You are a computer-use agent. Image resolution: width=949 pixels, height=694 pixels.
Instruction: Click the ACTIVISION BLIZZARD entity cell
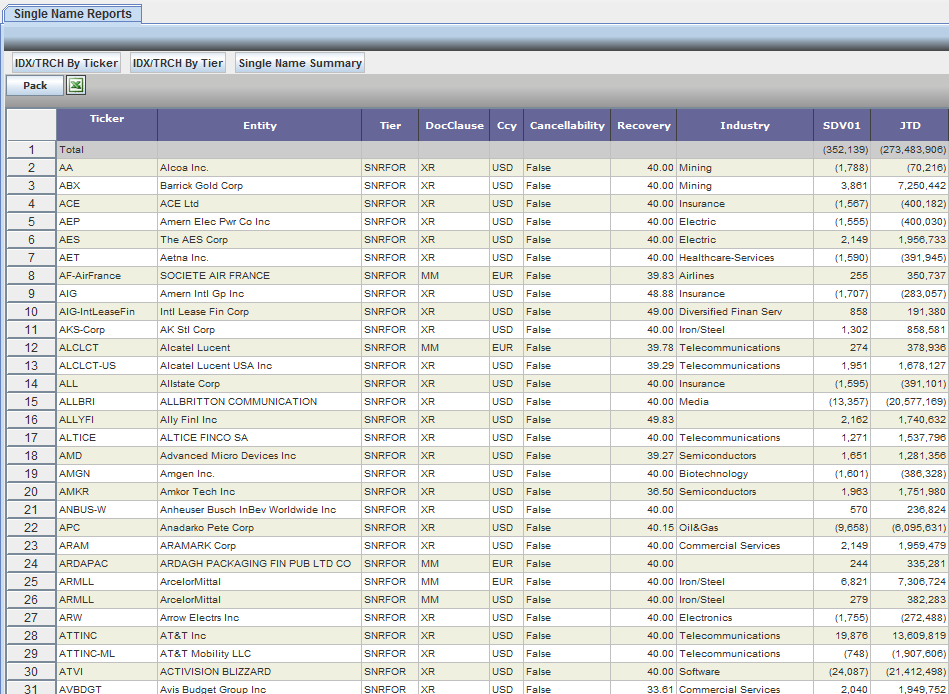coord(260,672)
